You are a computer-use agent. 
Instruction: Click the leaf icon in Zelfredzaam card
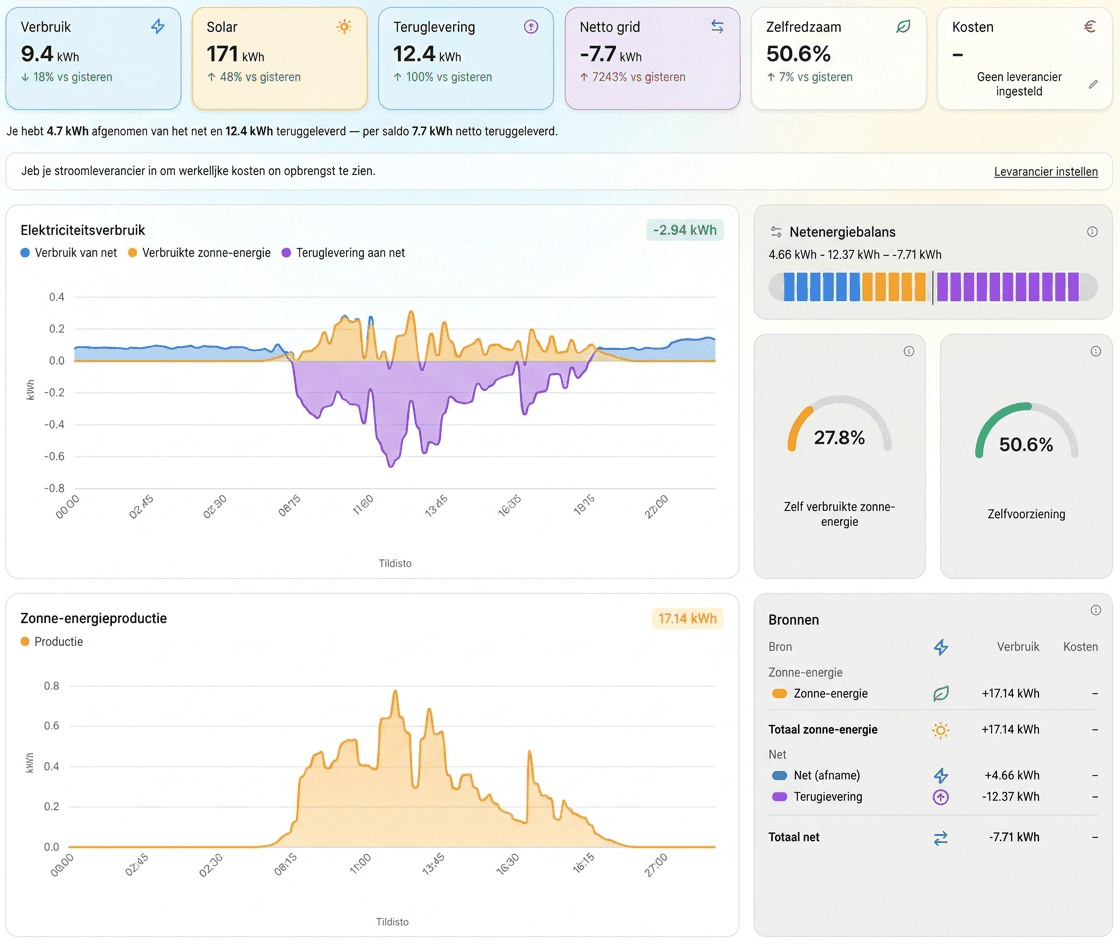pos(904,26)
